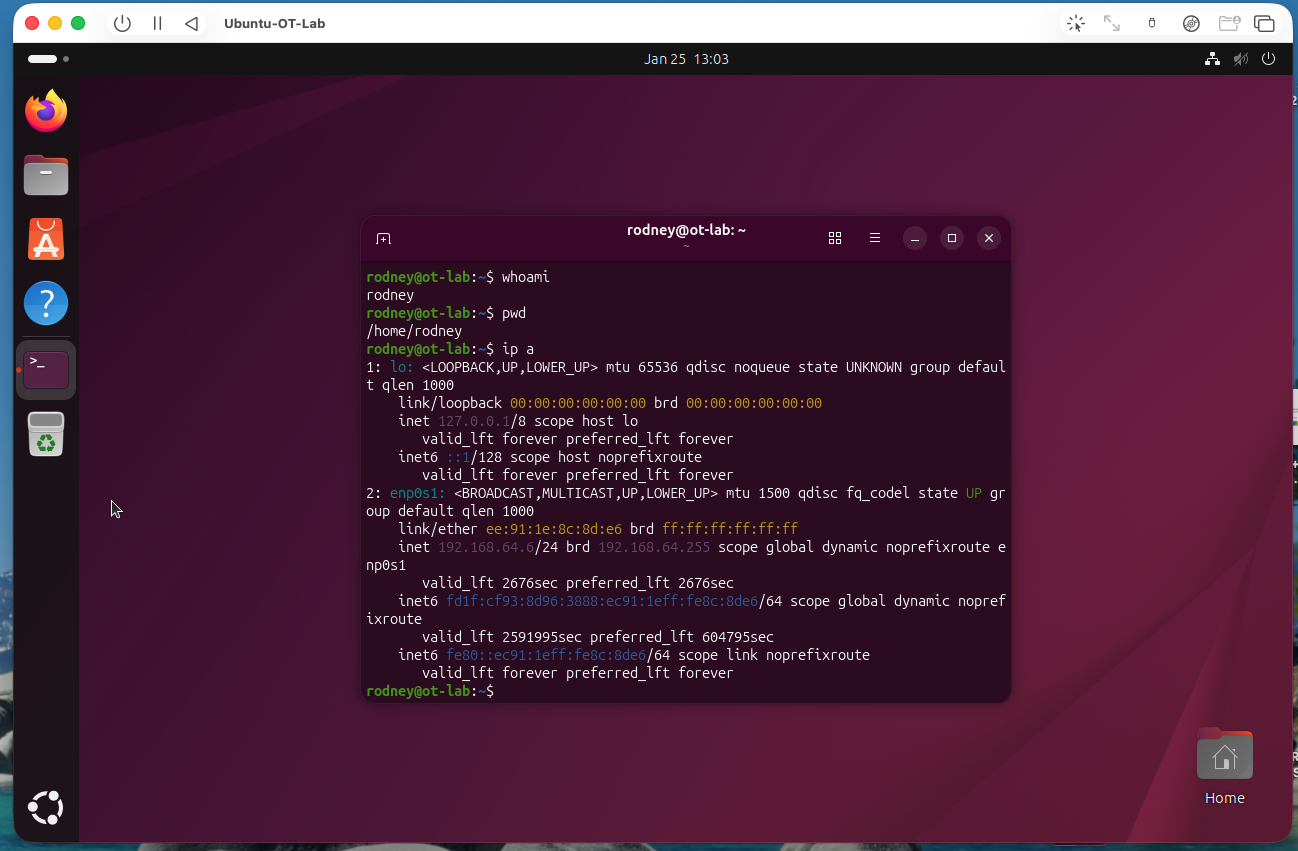Click the VM power button
The width and height of the screenshot is (1298, 851).
click(122, 23)
